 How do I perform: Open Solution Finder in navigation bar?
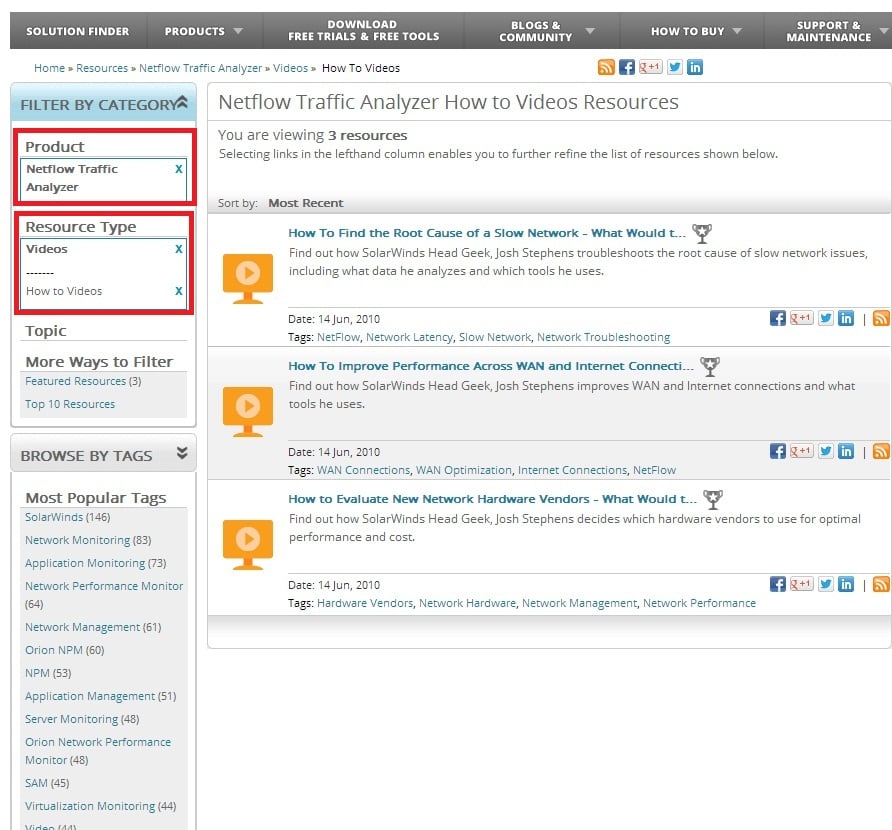(x=78, y=31)
